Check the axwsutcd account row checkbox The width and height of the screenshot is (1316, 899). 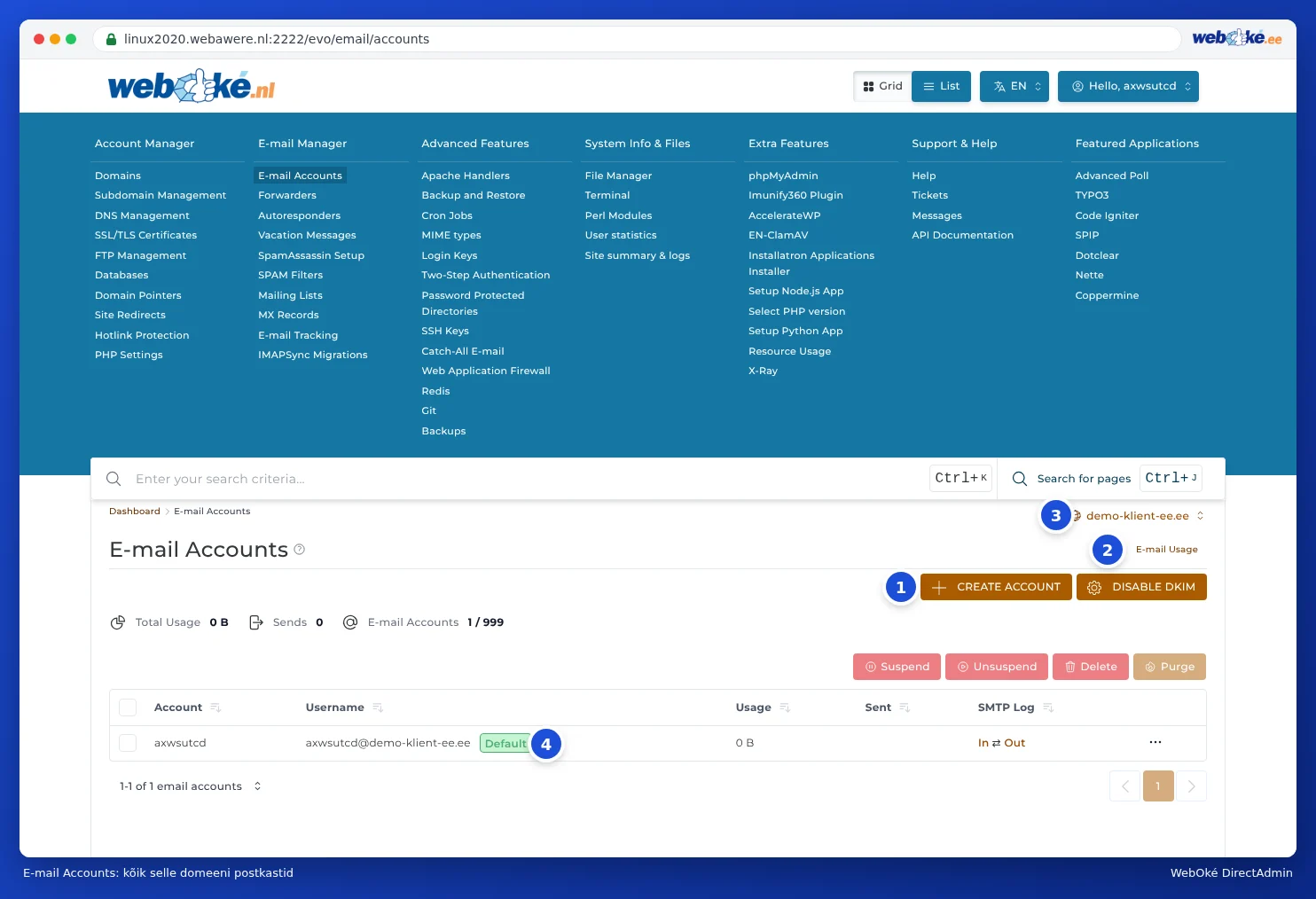[128, 743]
